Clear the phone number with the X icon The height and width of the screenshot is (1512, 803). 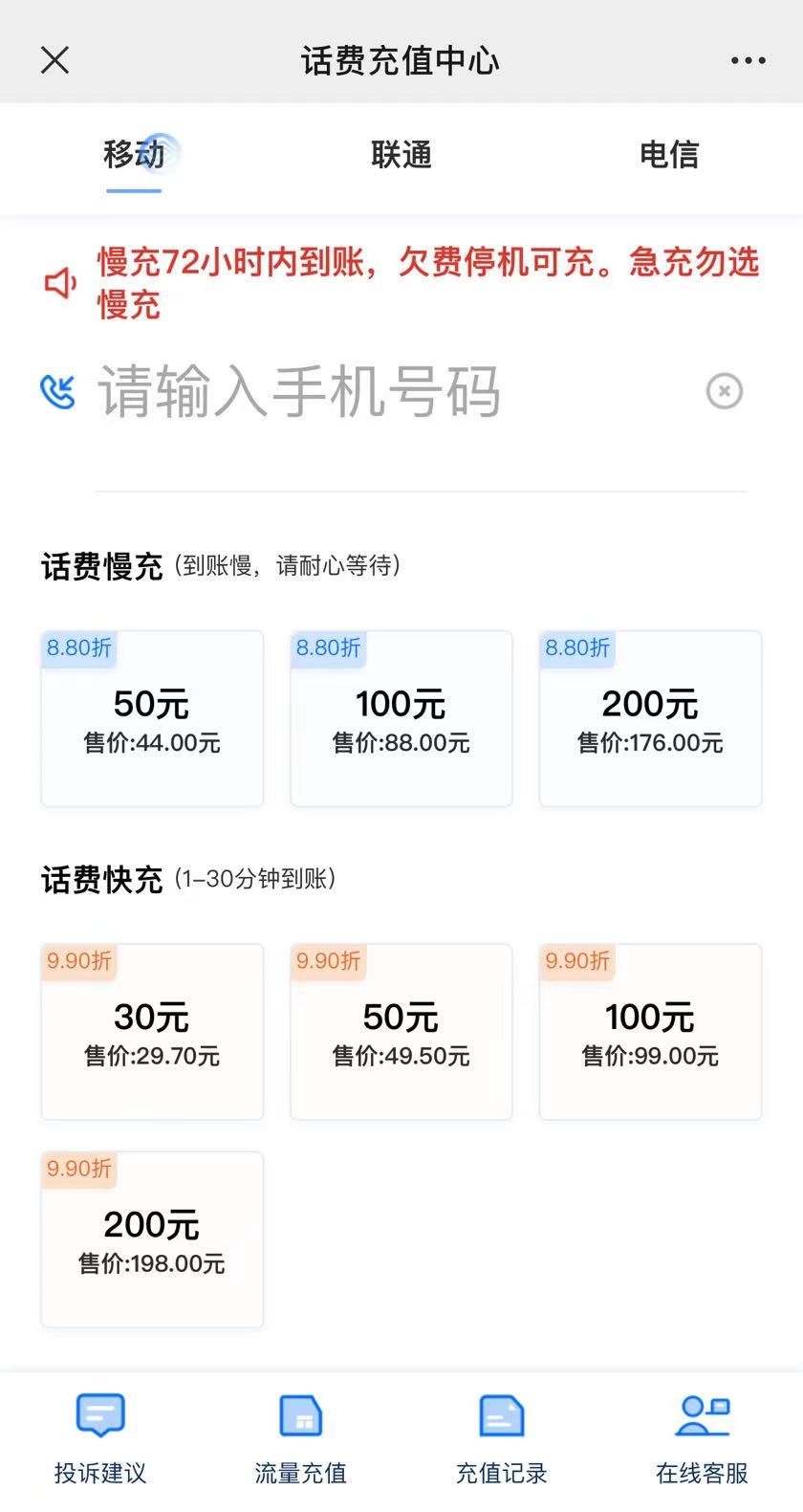click(724, 391)
